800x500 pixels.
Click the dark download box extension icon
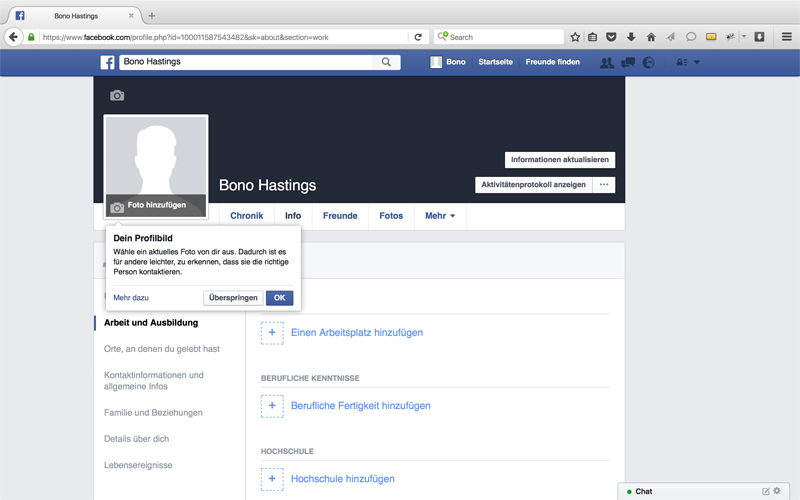click(x=759, y=37)
